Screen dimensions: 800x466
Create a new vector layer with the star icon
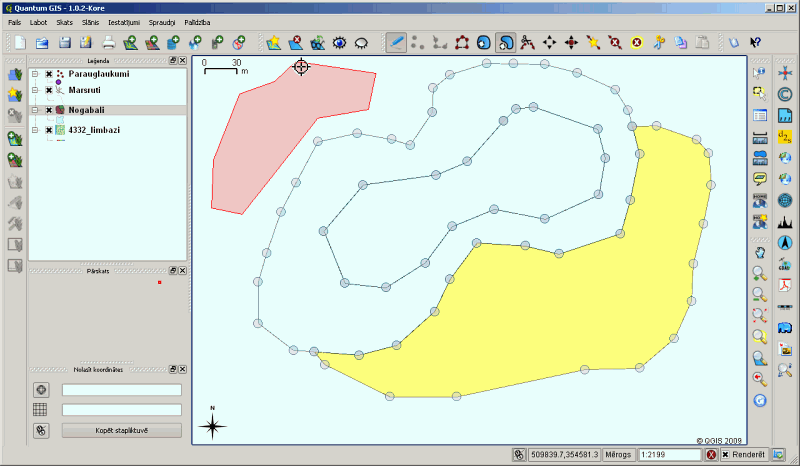click(x=273, y=43)
